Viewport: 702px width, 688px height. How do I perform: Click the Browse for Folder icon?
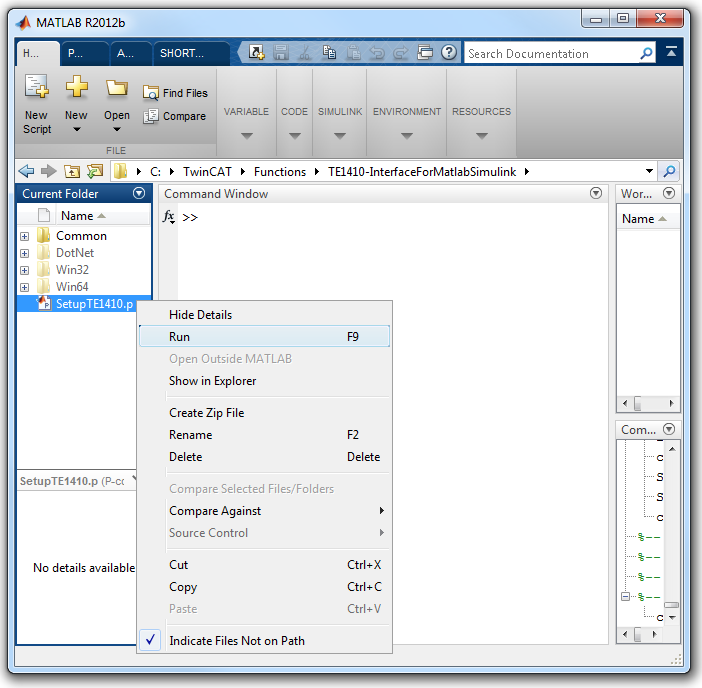pos(95,171)
